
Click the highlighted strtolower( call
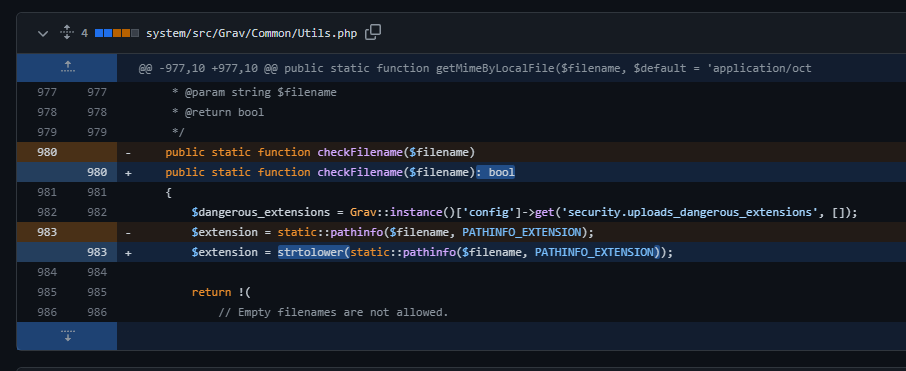[314, 252]
